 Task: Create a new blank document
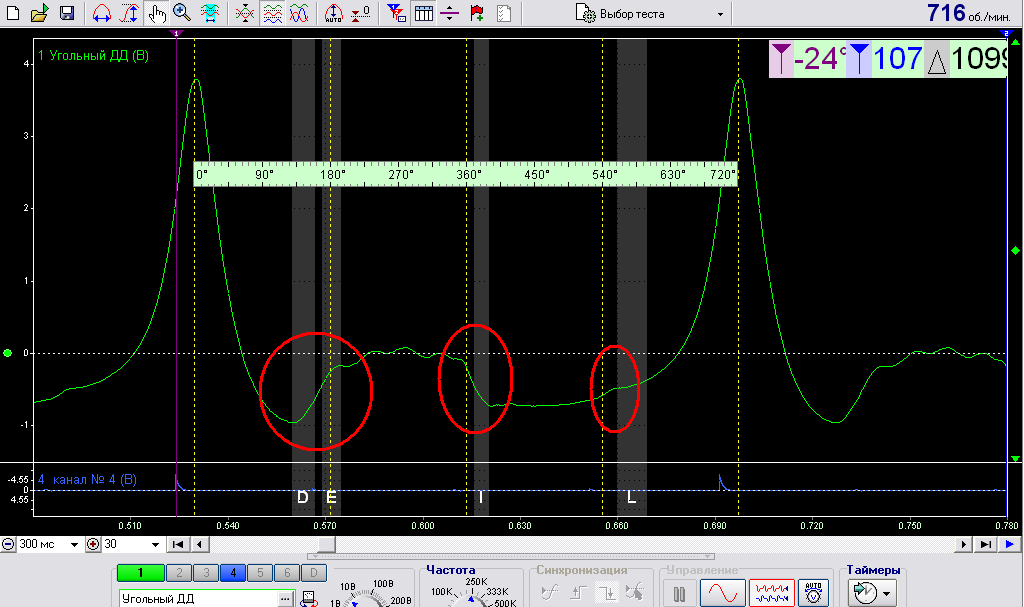pos(12,12)
